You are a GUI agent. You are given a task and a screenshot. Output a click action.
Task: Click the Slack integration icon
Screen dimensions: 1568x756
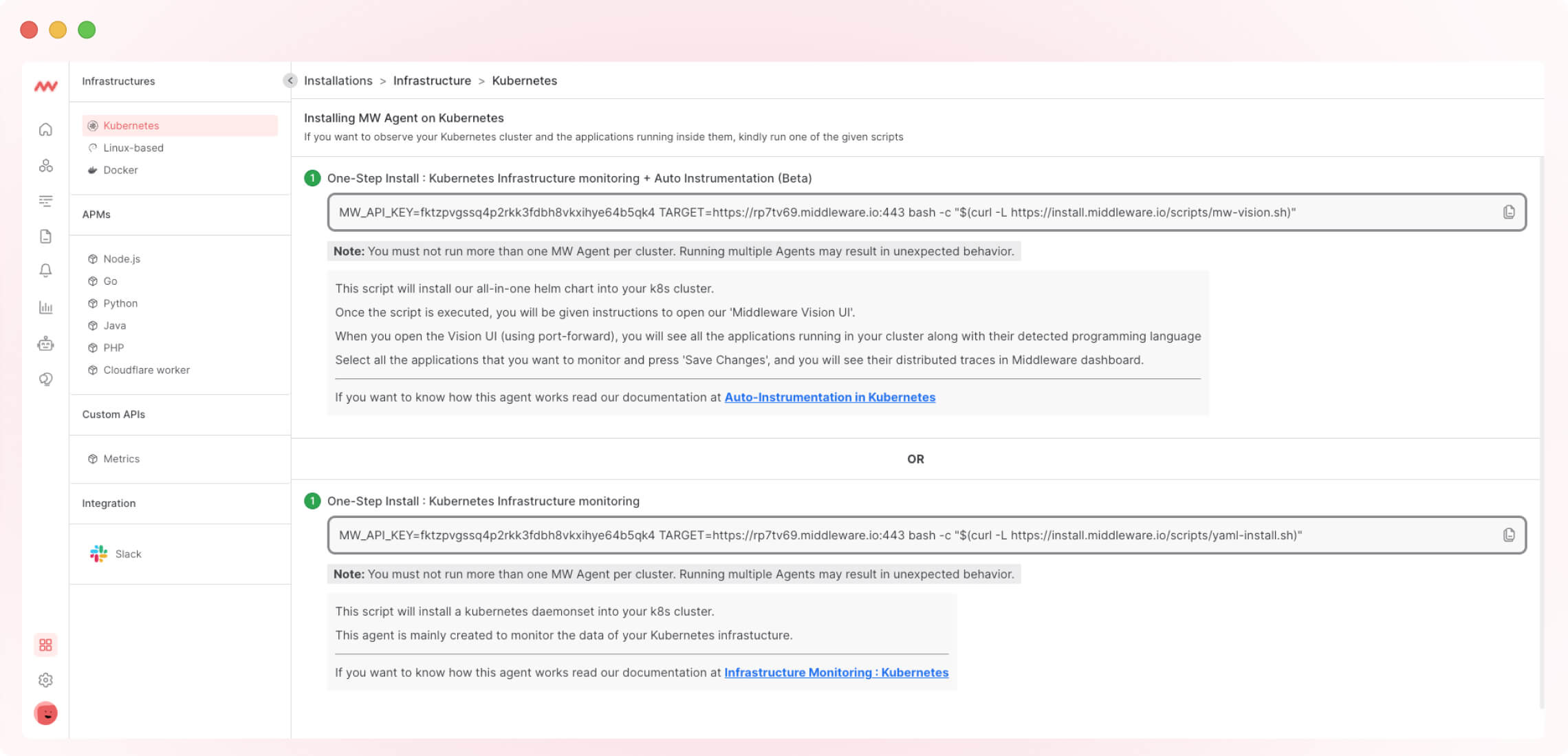(x=98, y=554)
